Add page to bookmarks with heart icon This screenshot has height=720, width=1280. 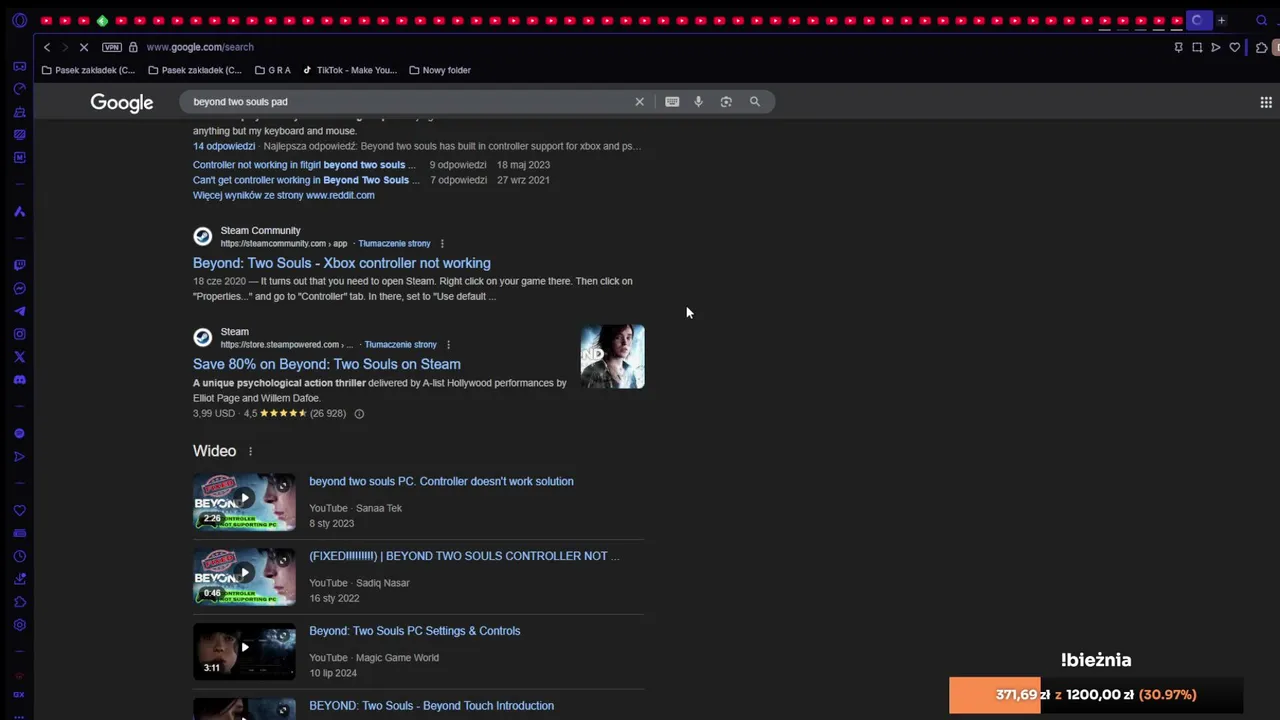[1235, 47]
